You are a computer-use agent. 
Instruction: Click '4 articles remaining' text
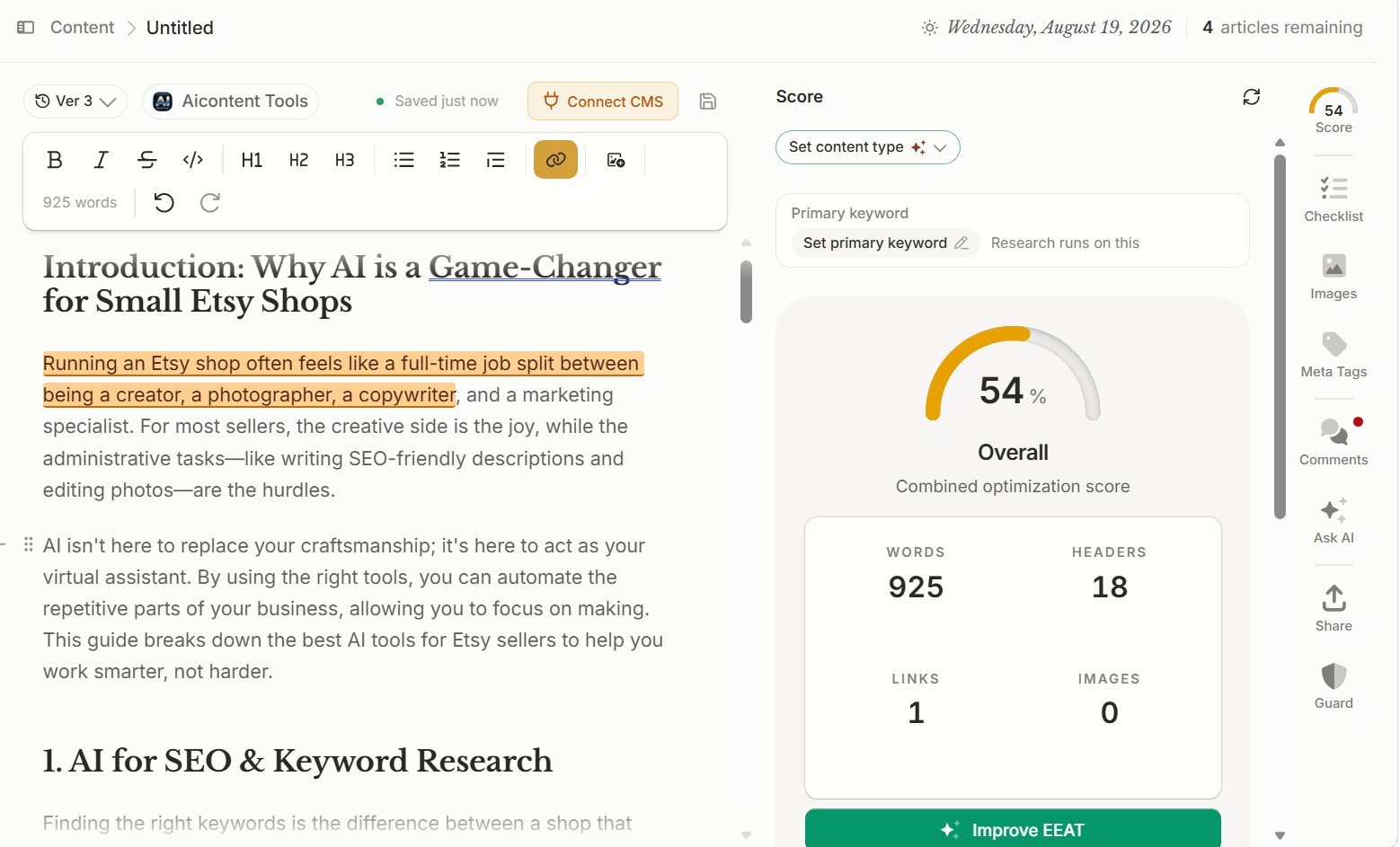coord(1282,28)
